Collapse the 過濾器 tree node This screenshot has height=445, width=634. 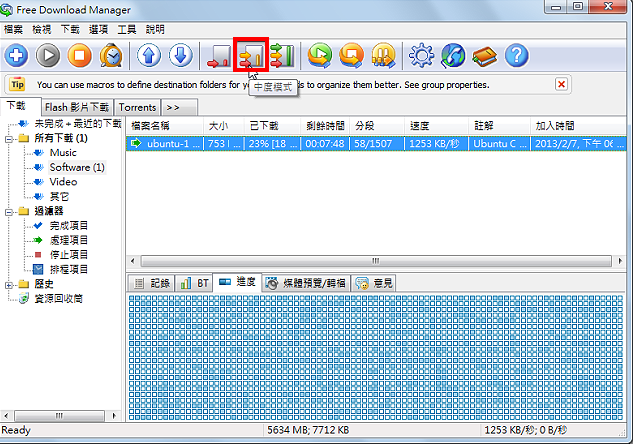point(9,212)
